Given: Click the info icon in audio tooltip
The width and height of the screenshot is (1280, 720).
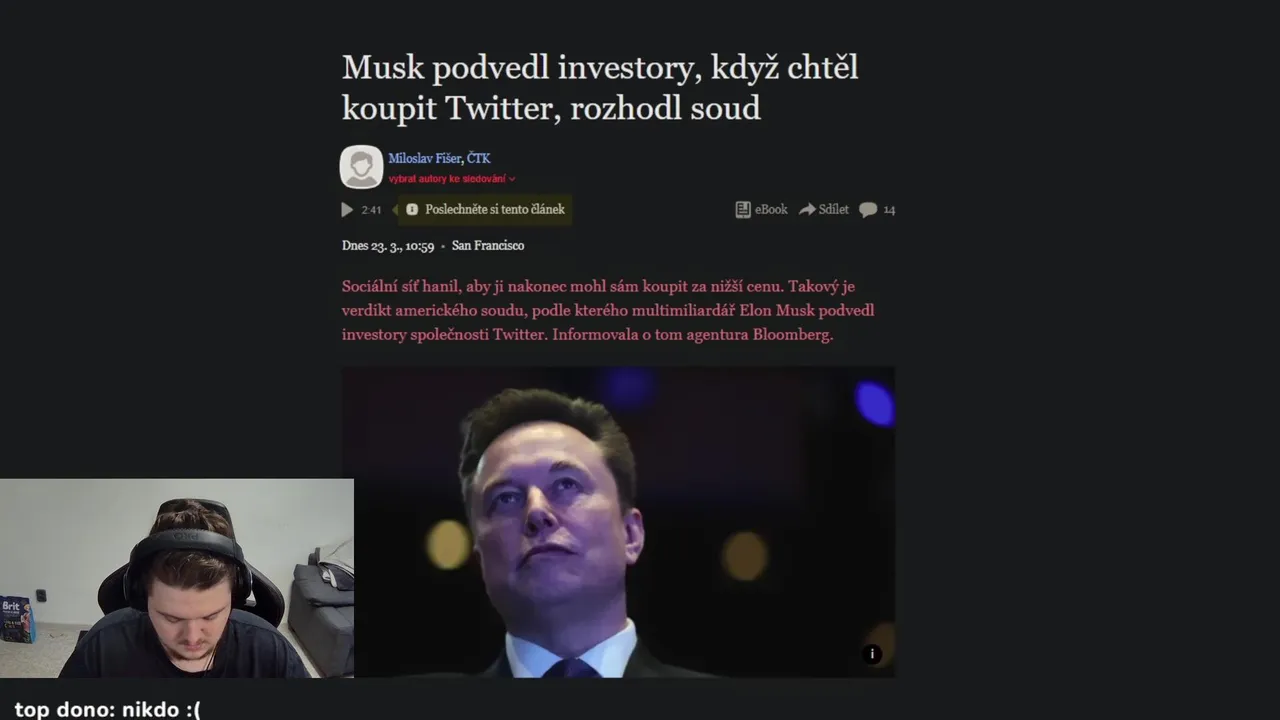Looking at the screenshot, I should [x=412, y=210].
